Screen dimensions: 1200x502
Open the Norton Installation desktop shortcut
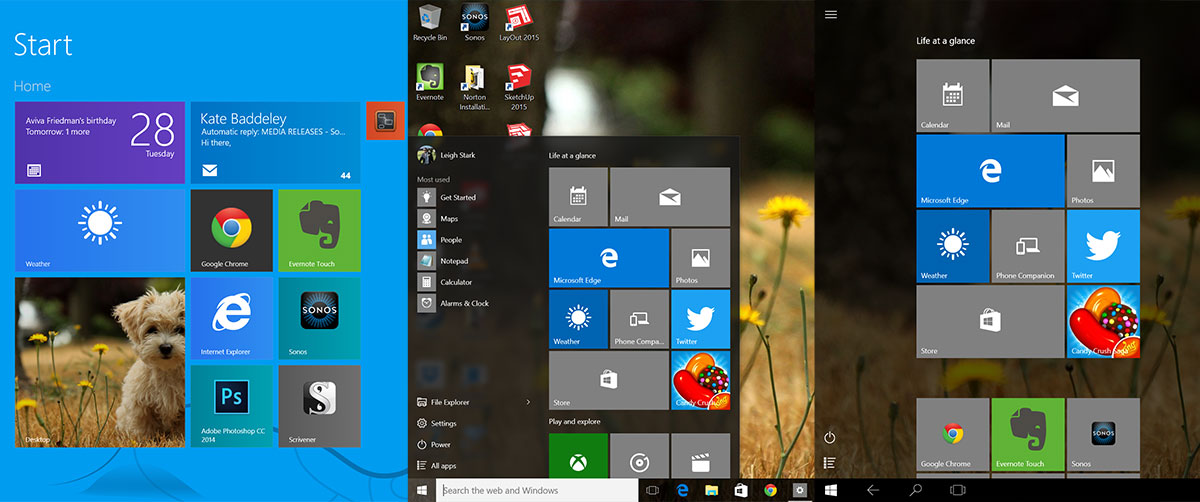(474, 87)
